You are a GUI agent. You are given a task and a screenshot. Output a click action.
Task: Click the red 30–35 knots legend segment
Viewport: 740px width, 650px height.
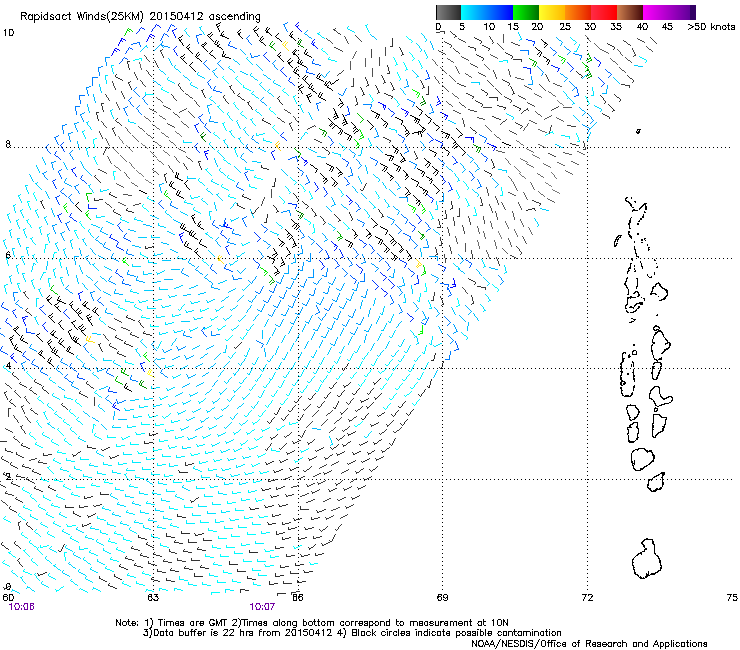pos(604,12)
